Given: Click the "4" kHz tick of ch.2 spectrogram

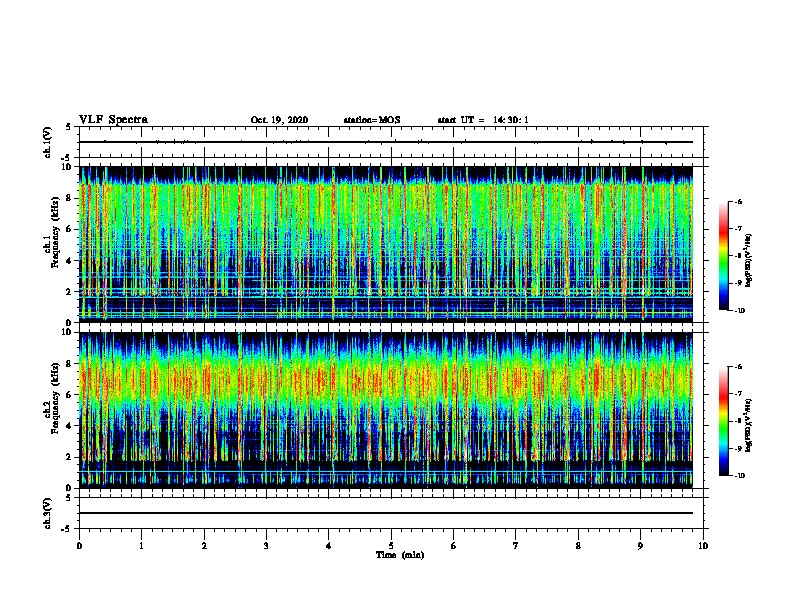Looking at the screenshot, I should pyautogui.click(x=69, y=426).
